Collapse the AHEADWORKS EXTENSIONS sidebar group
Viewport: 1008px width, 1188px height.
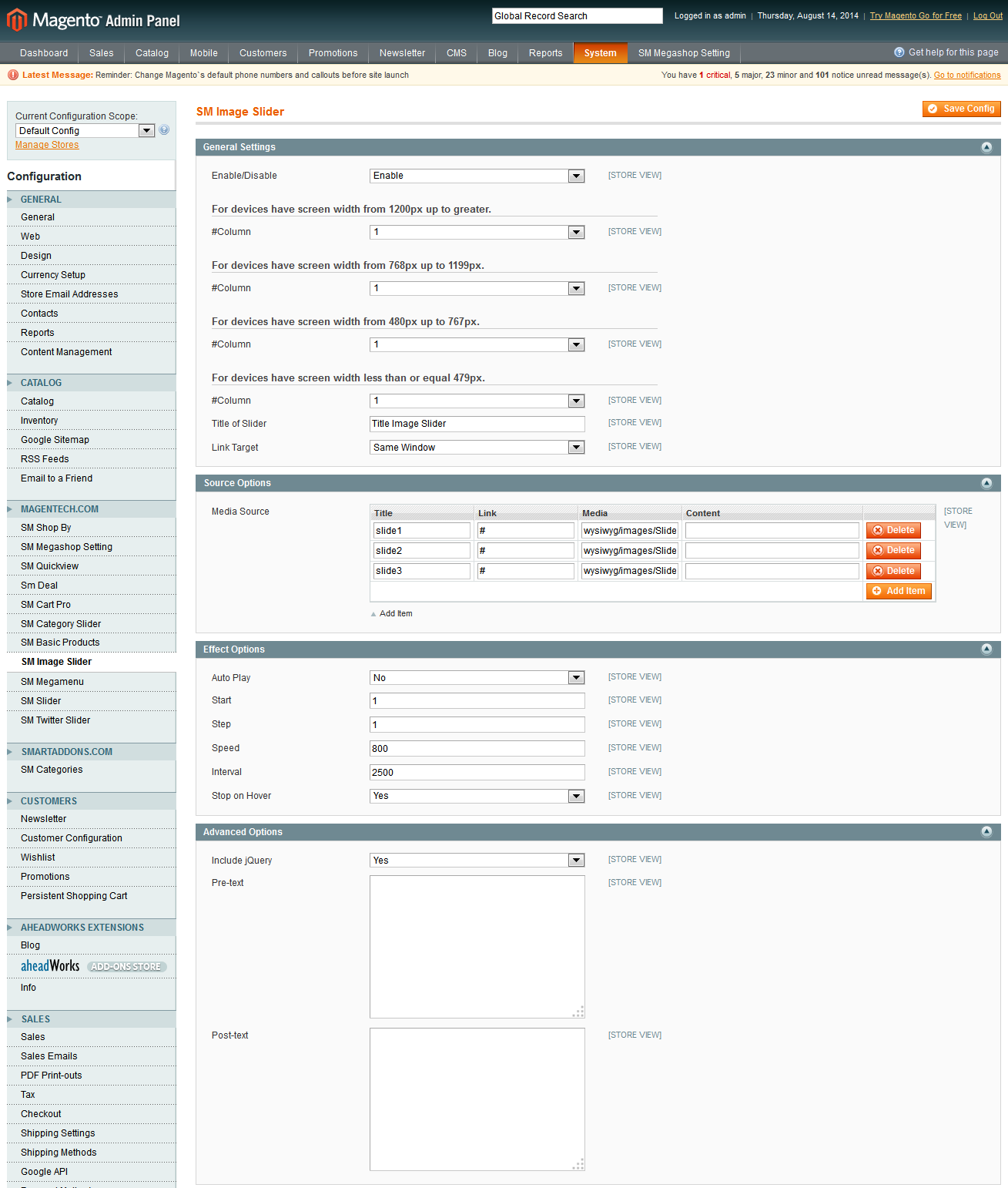(91, 928)
